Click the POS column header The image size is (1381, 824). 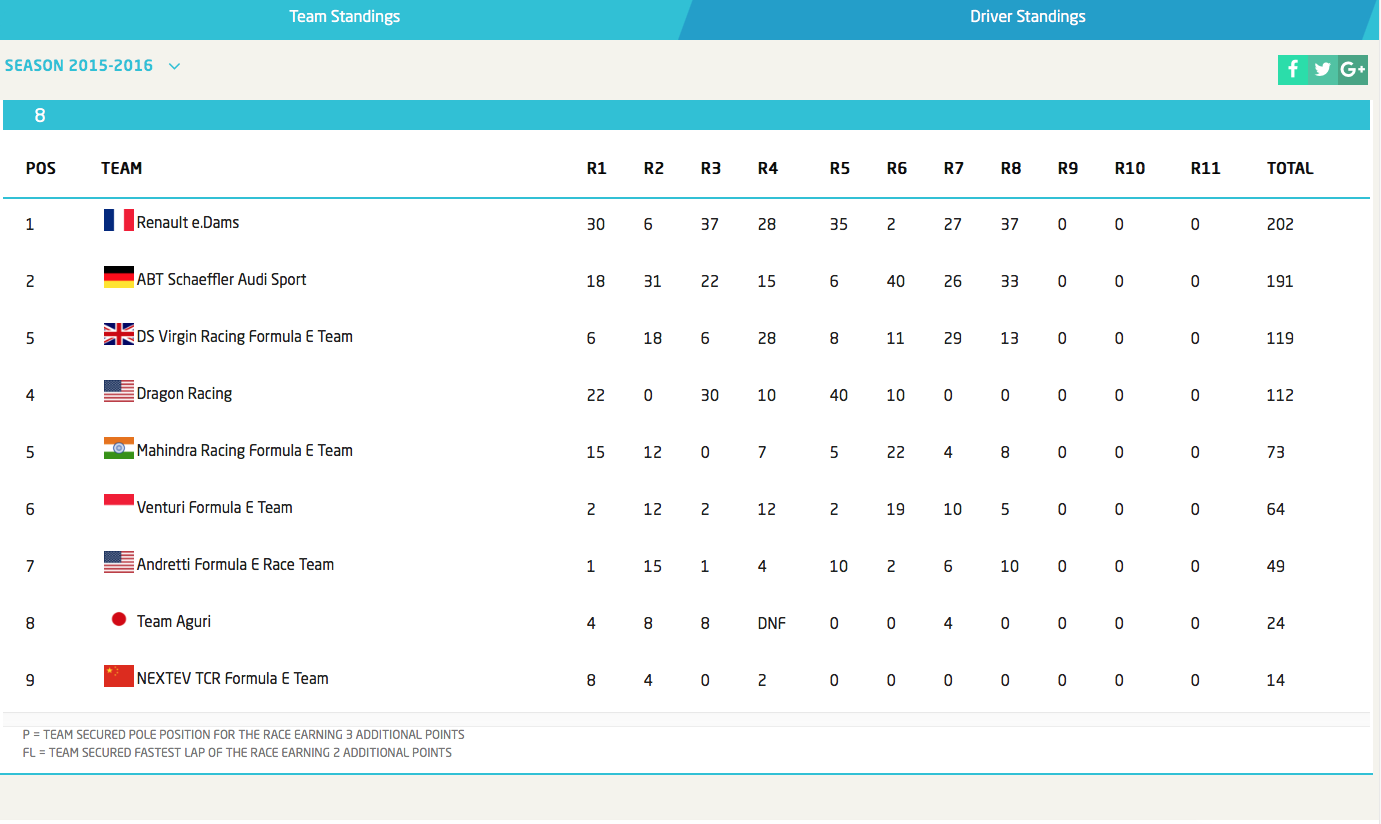click(x=41, y=168)
